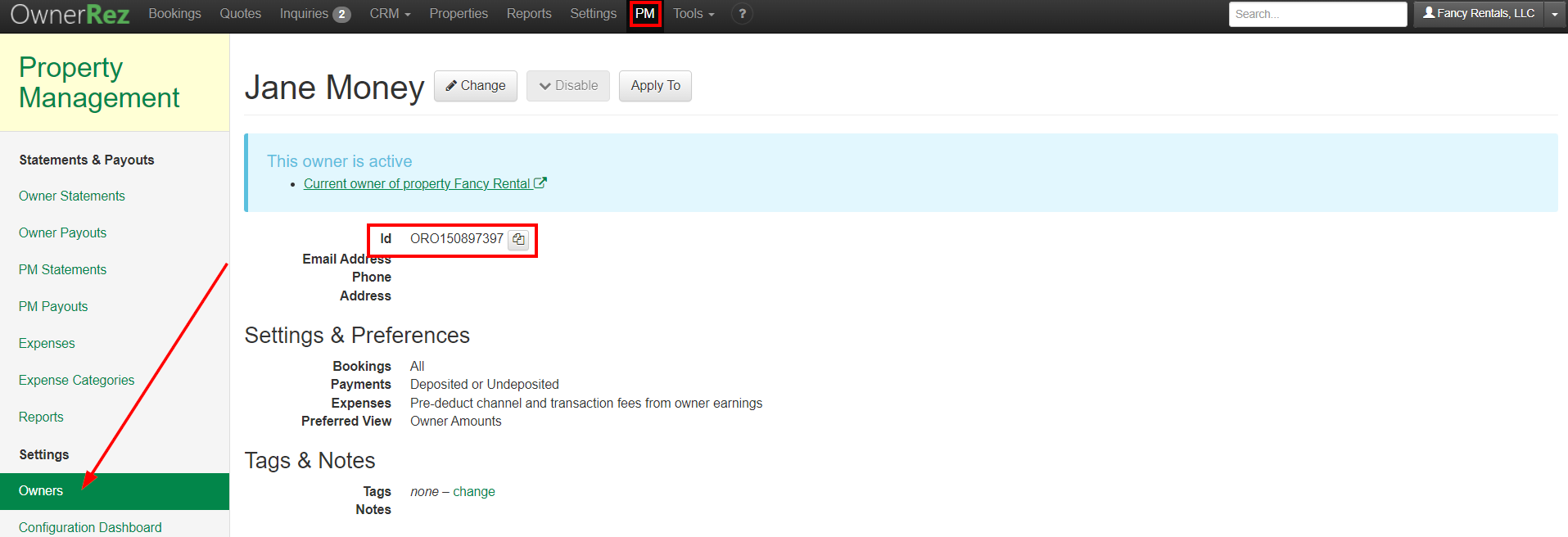
Task: Expand the Tools menu
Action: click(x=694, y=14)
